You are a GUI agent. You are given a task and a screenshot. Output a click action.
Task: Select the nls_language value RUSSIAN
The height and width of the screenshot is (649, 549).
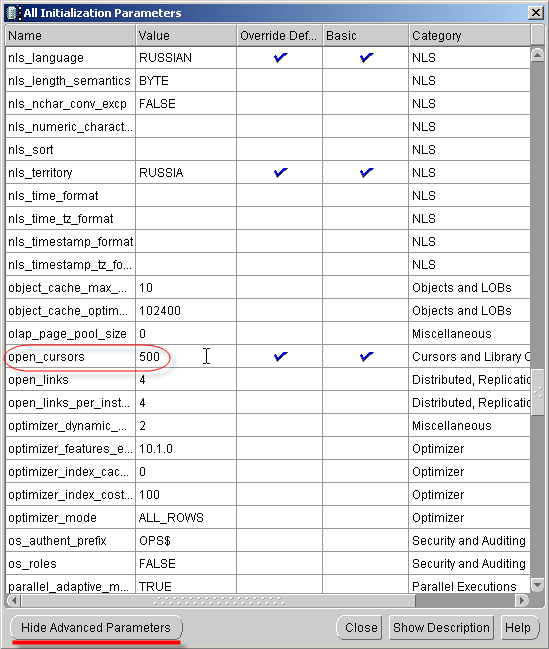click(x=165, y=58)
